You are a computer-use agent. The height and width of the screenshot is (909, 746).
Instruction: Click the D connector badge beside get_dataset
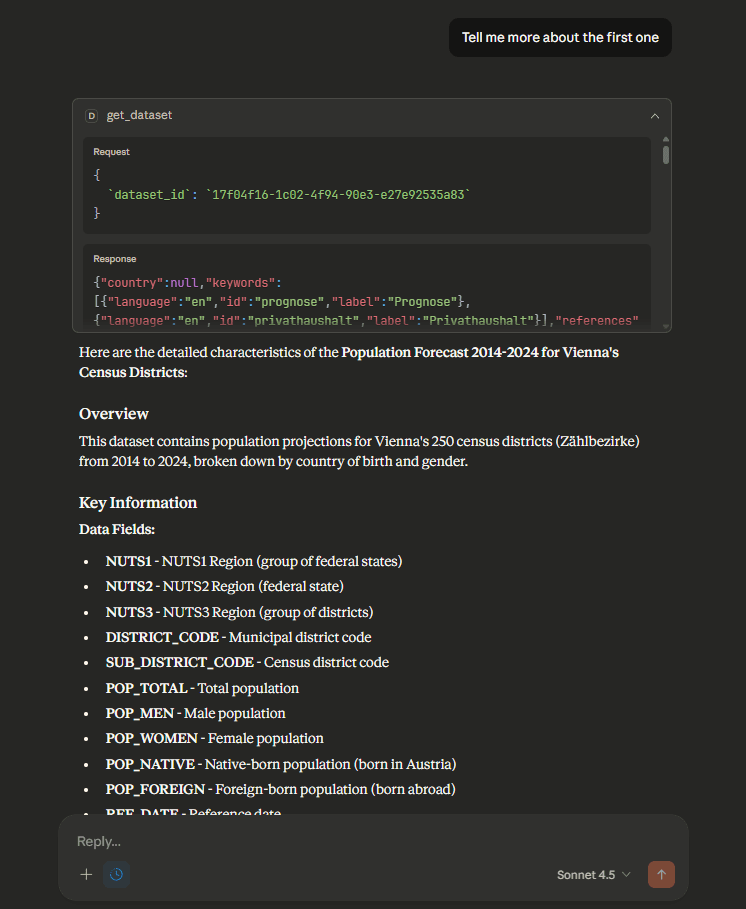[x=91, y=115]
